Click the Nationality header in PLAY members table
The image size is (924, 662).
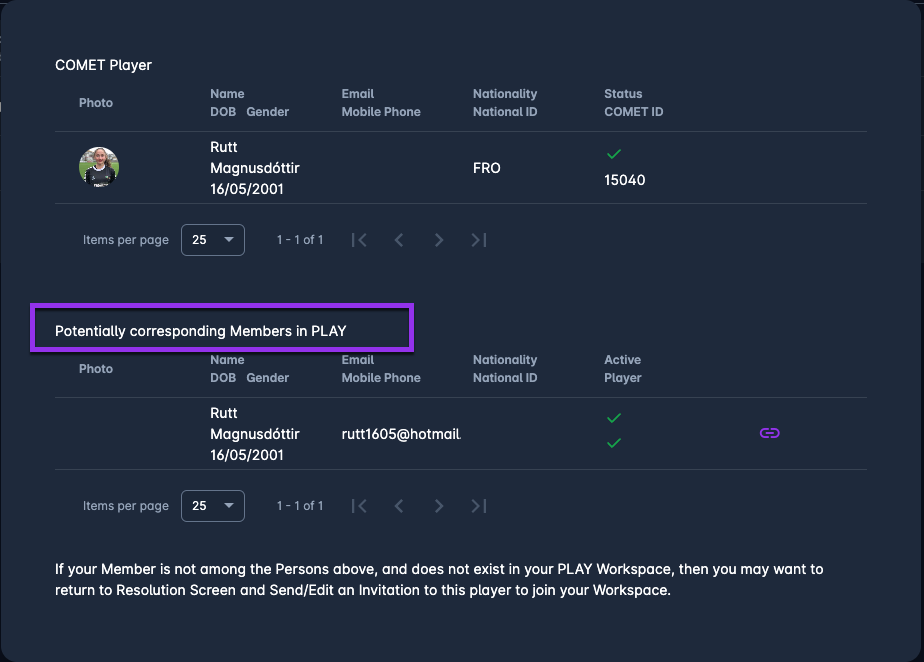click(504, 360)
